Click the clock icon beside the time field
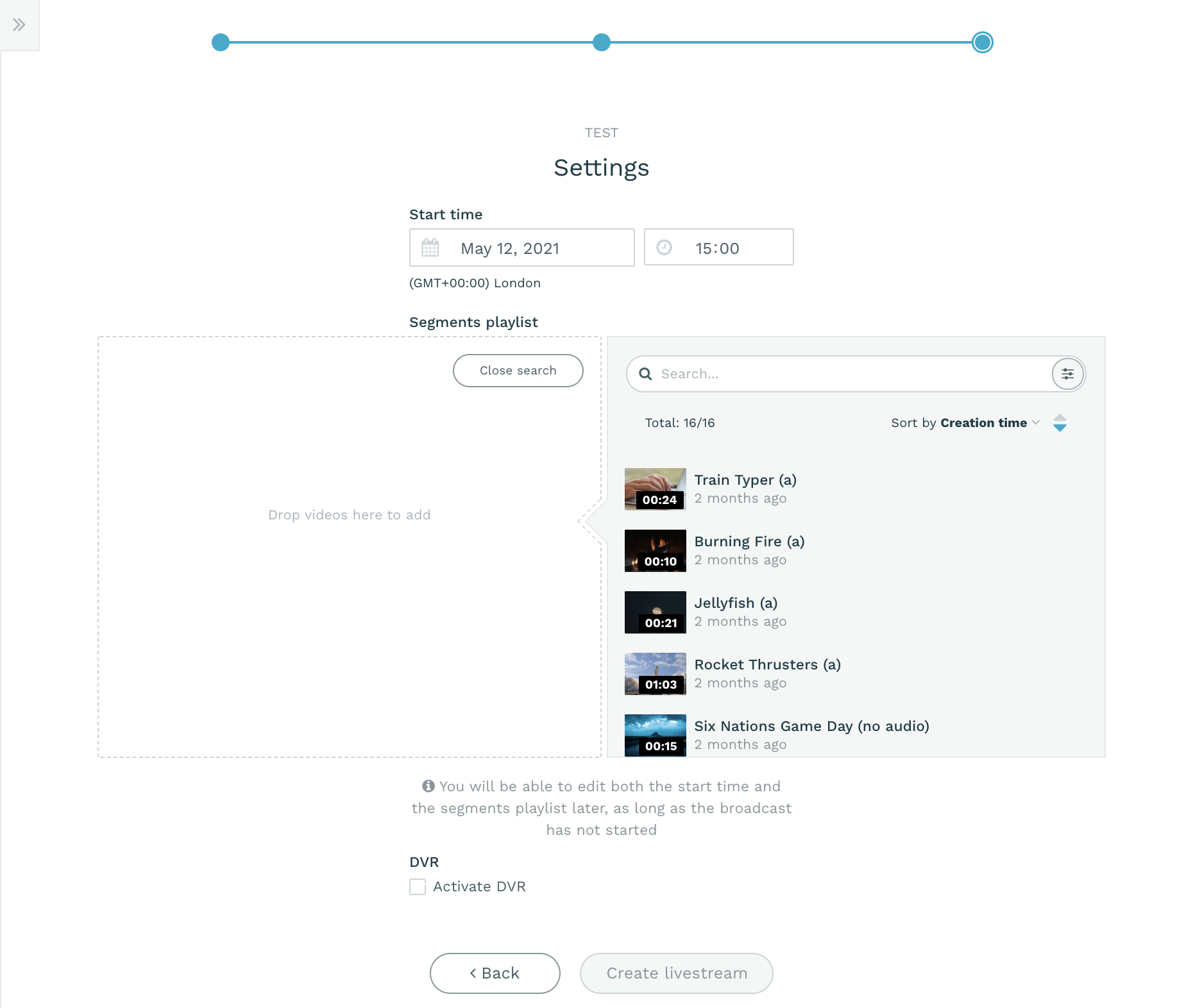 [x=665, y=248]
